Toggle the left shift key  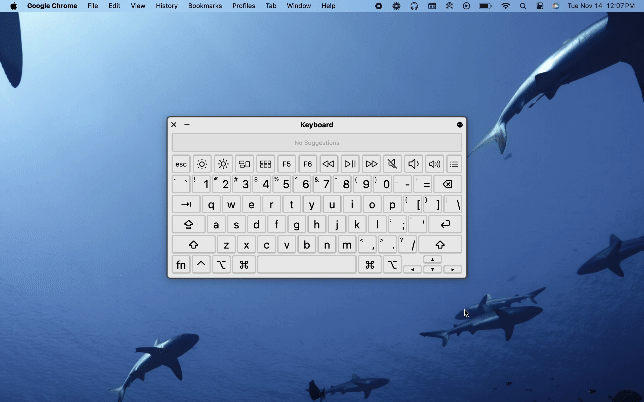pos(192,245)
